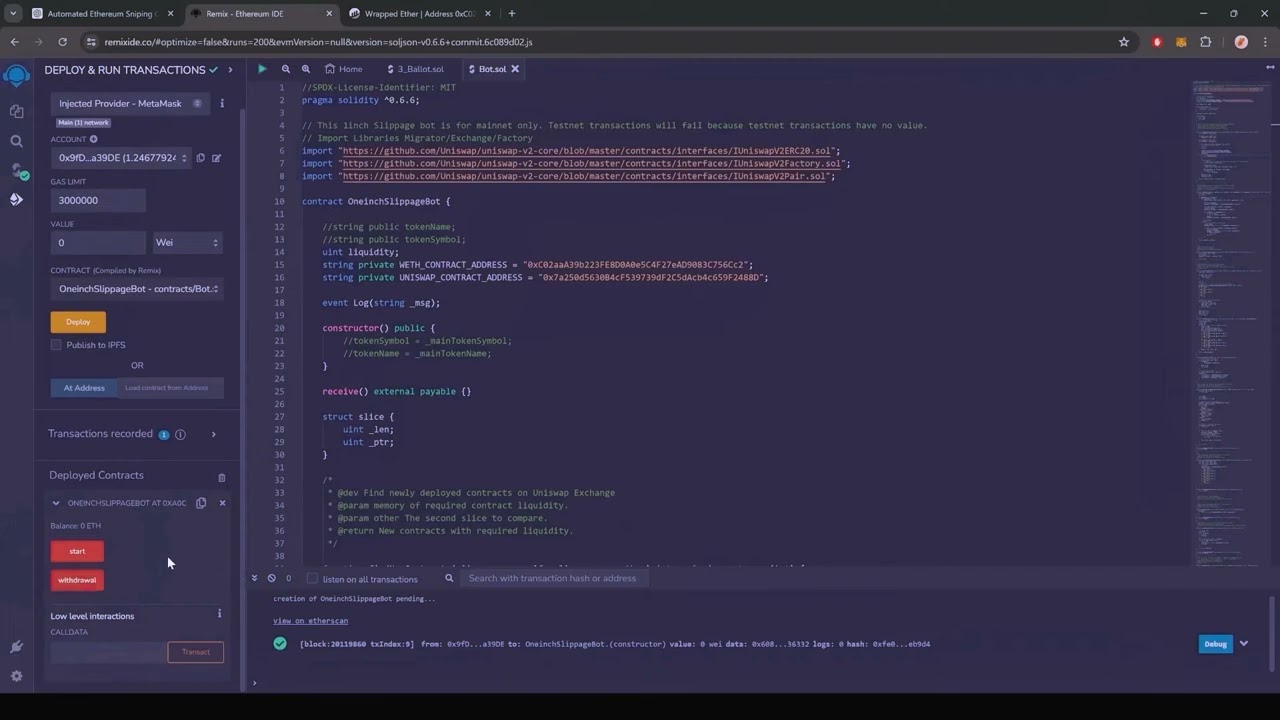Image resolution: width=1280 pixels, height=720 pixels.
Task: Click the GAS LIMIT input field
Action: click(98, 200)
